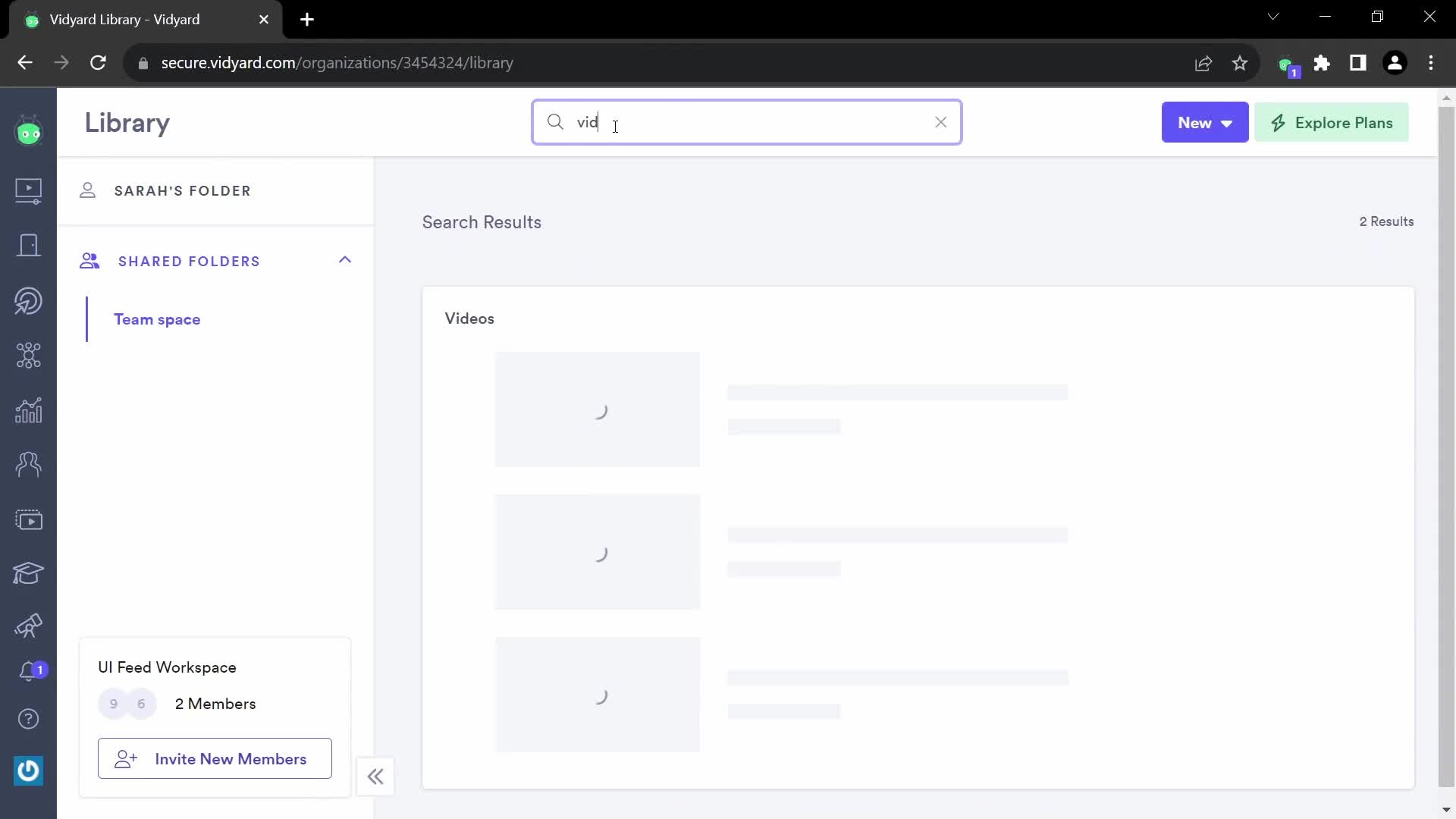Open the notifications bell with badge
1456x819 pixels.
coord(32,671)
